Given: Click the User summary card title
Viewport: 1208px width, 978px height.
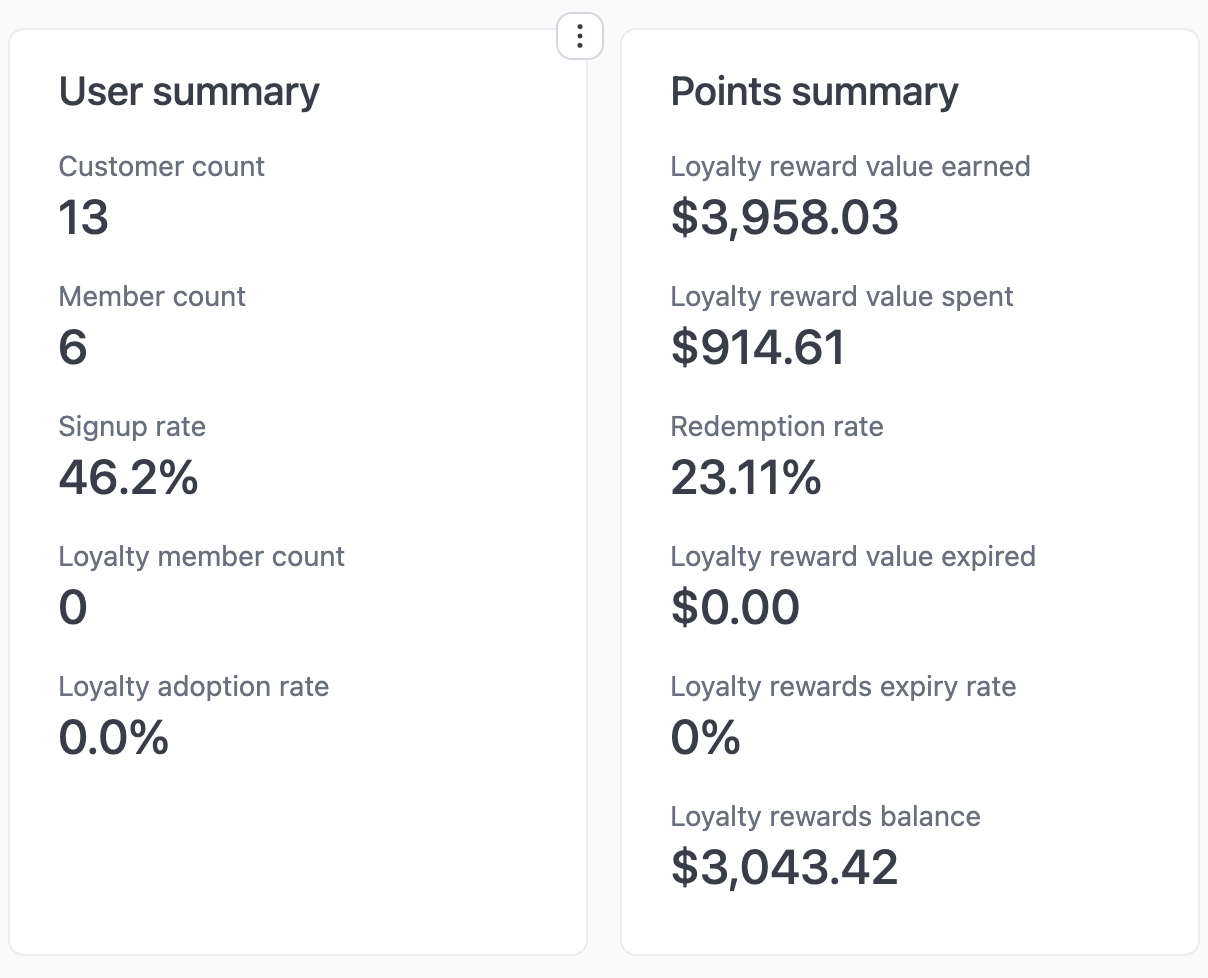Looking at the screenshot, I should click(x=189, y=91).
